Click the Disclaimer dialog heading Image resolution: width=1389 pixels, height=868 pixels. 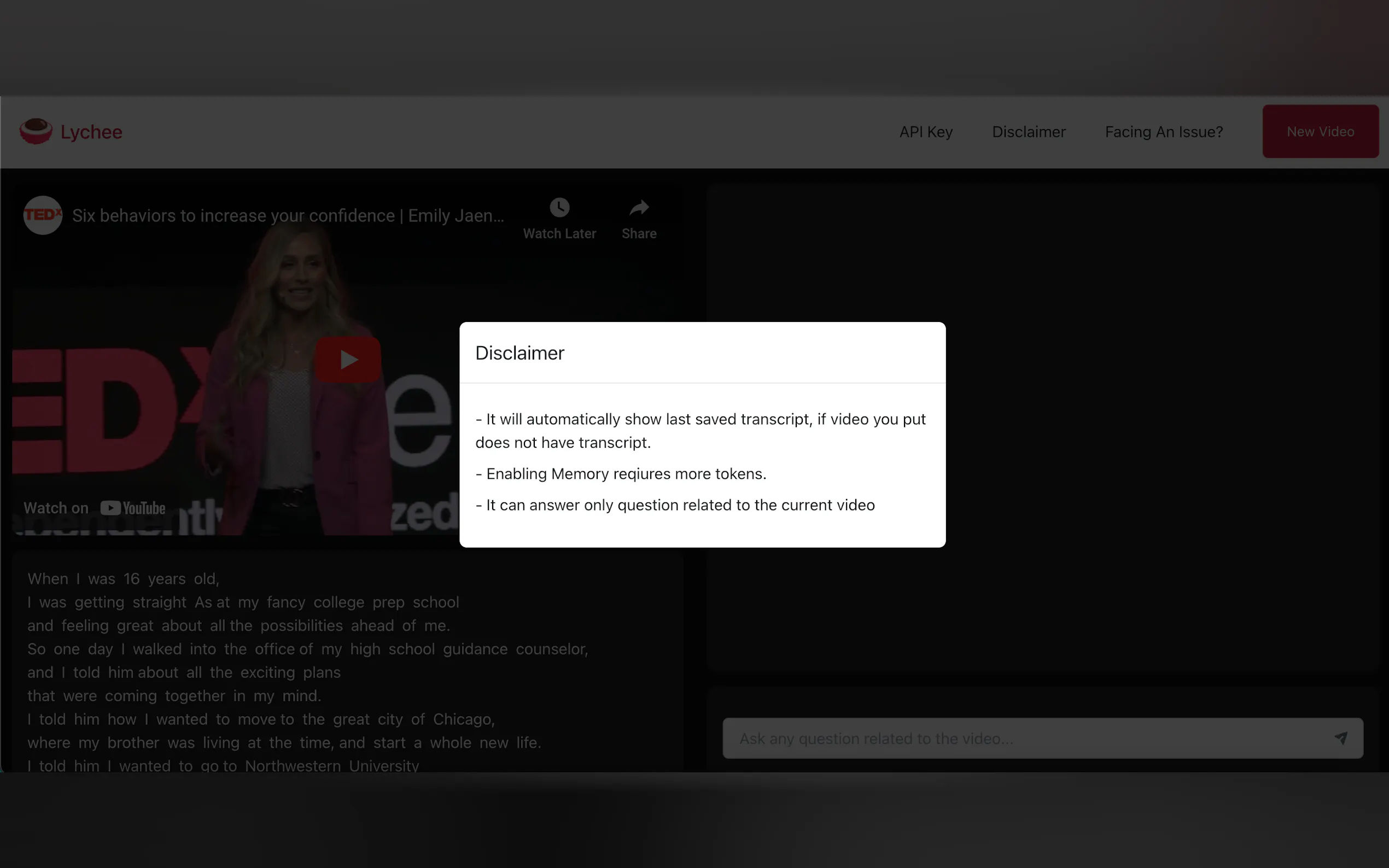click(520, 353)
